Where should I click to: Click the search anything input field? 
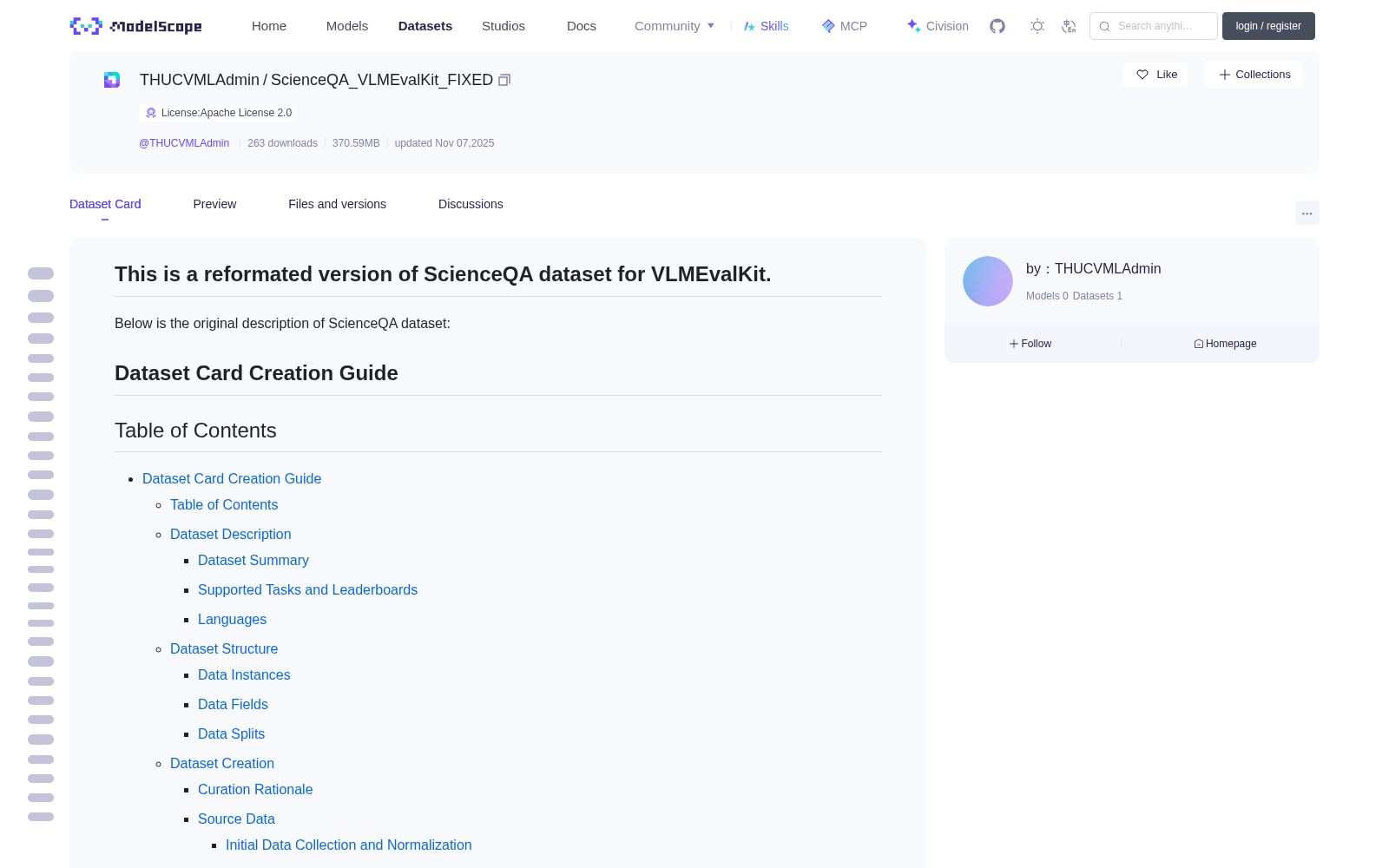click(1154, 26)
